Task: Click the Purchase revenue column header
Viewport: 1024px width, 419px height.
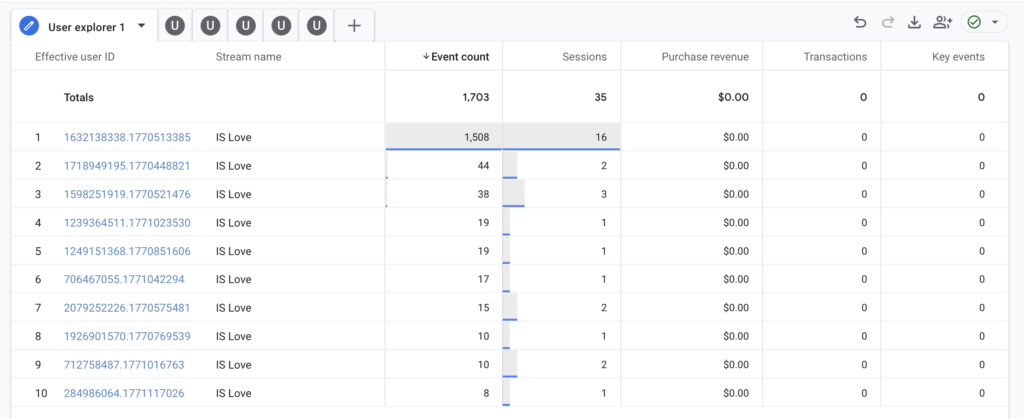Action: 705,57
